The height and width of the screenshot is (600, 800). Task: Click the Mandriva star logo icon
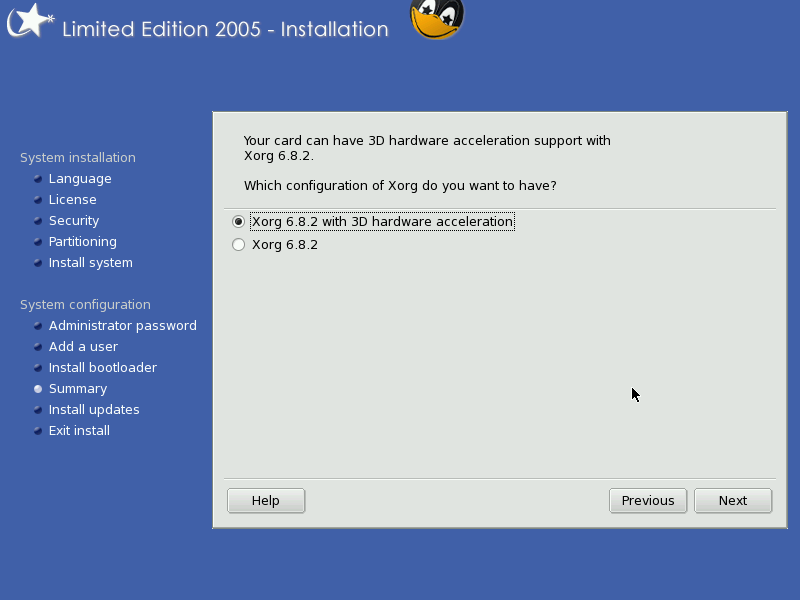(x=30, y=20)
